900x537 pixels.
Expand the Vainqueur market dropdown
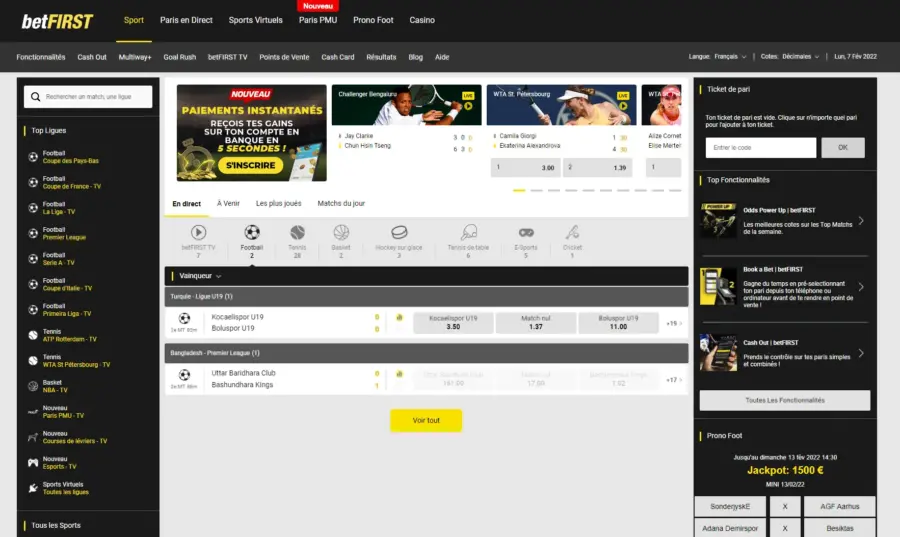point(200,276)
